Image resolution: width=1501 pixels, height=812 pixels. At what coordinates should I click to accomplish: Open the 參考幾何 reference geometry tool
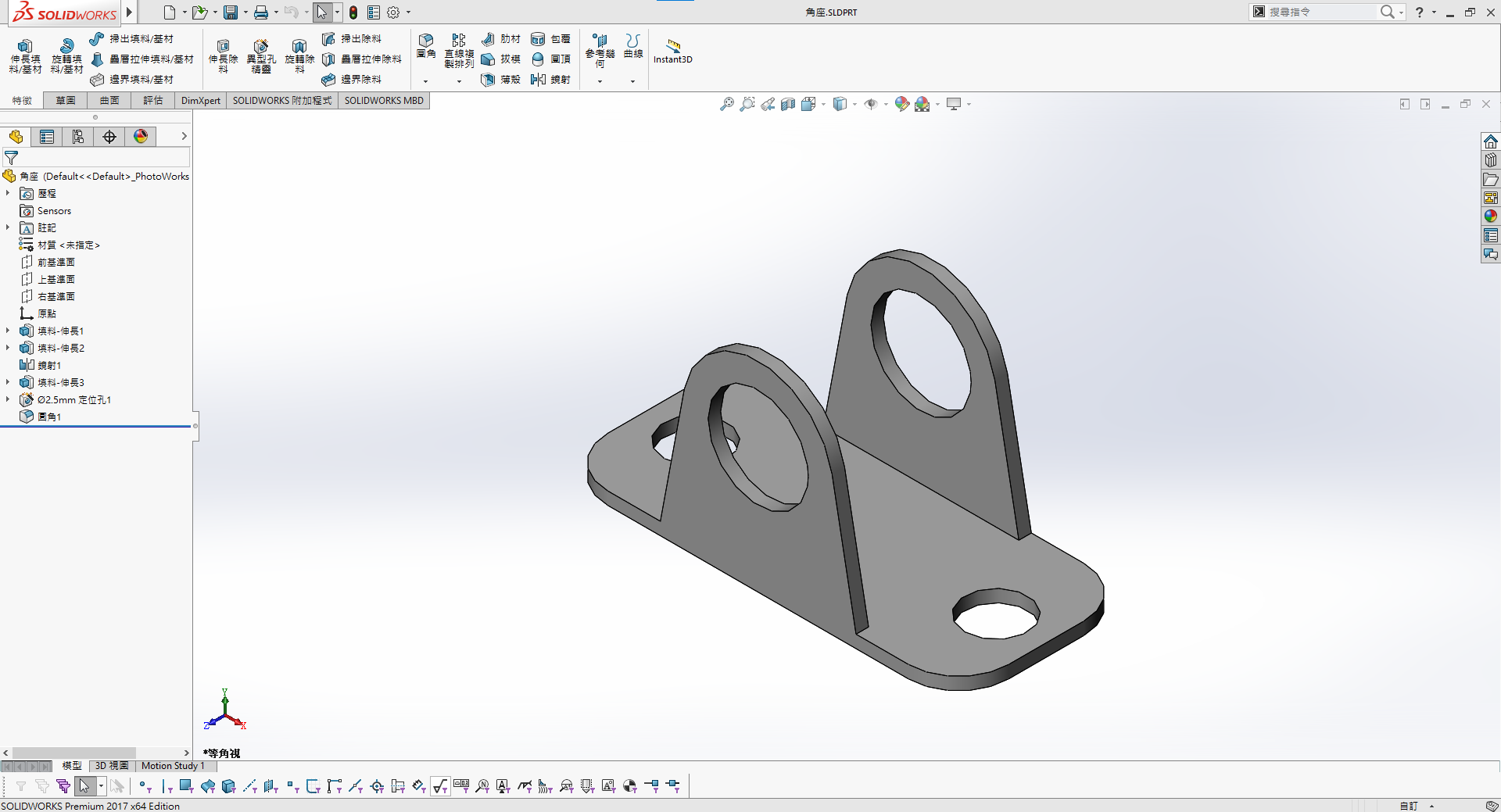(600, 51)
